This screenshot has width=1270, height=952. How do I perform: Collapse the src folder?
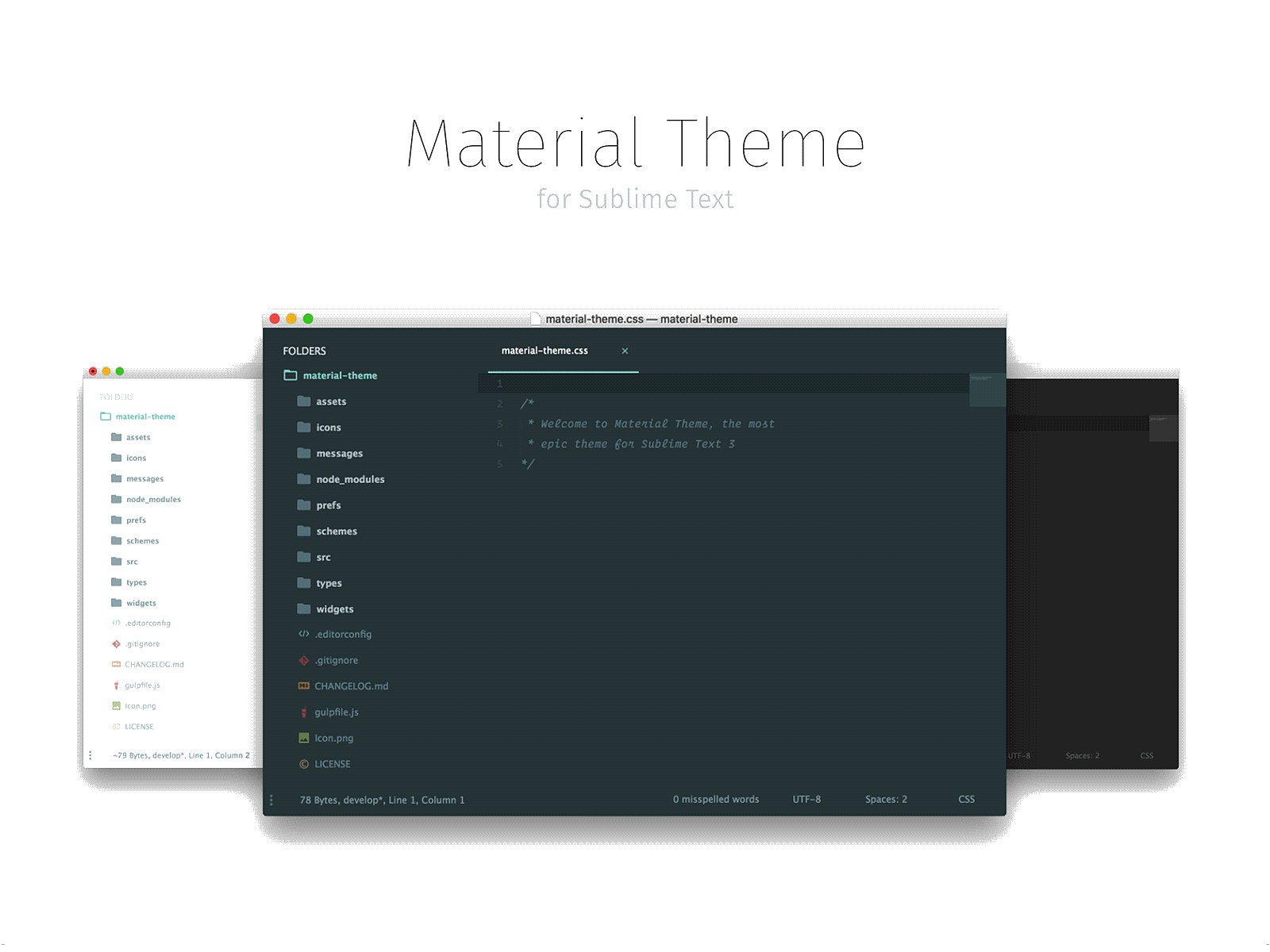[306, 557]
